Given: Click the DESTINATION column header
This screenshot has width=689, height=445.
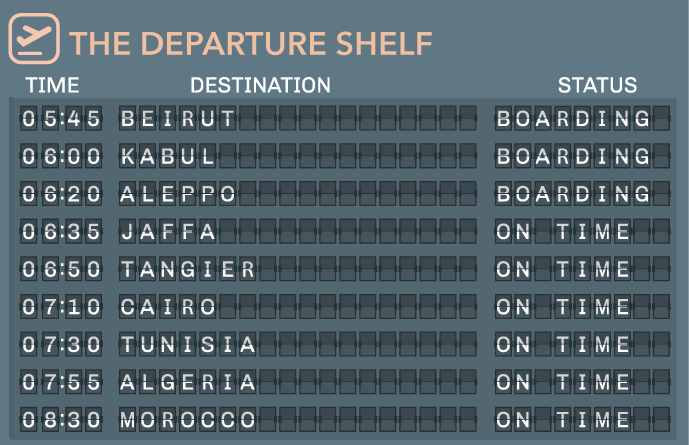Looking at the screenshot, I should point(260,85).
